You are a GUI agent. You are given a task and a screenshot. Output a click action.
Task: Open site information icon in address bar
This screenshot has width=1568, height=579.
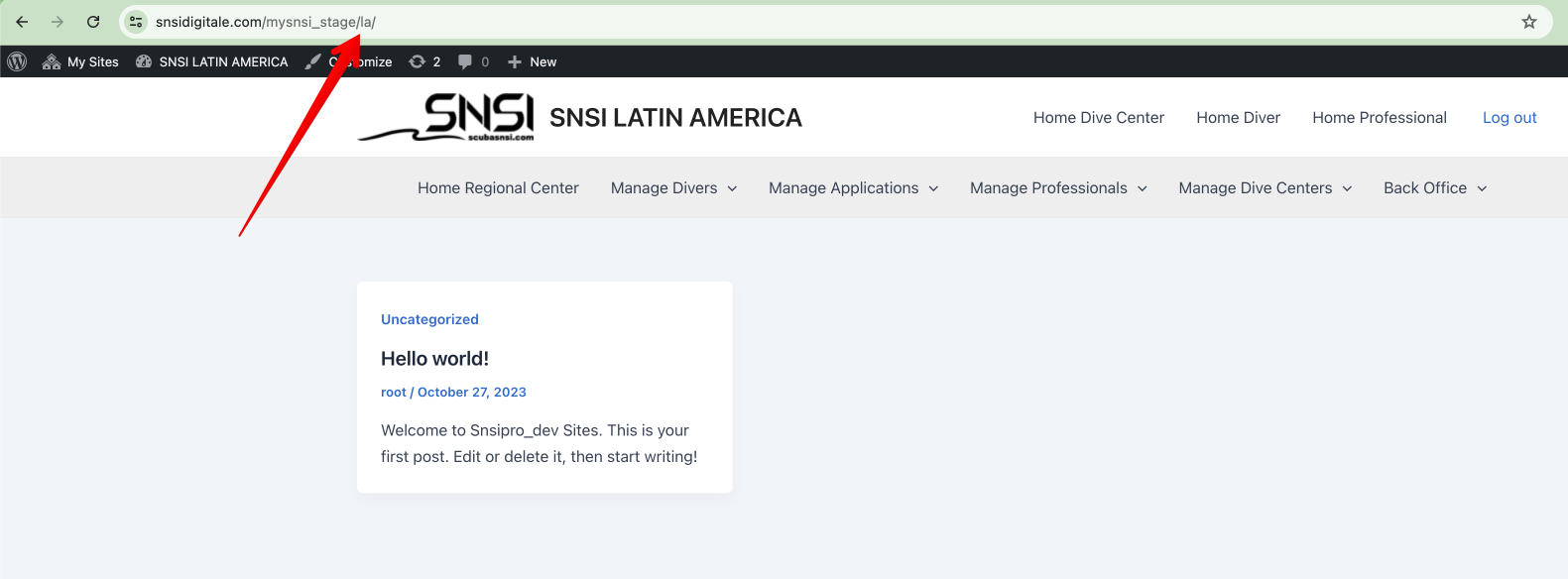[136, 22]
